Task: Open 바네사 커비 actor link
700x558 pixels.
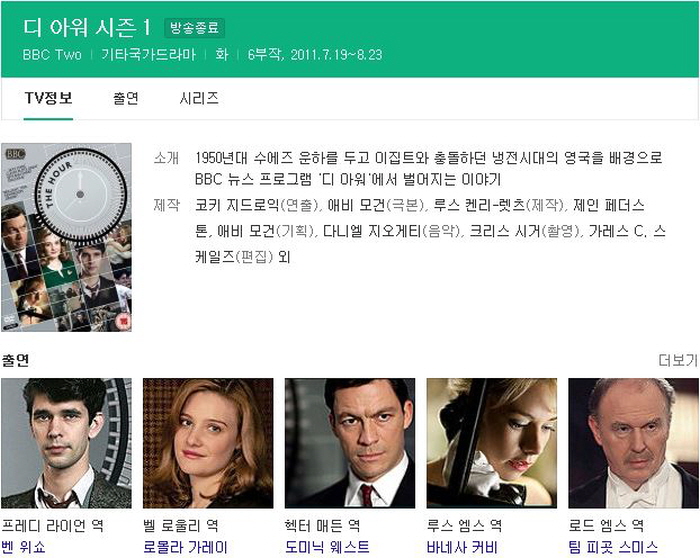Action: 462,547
